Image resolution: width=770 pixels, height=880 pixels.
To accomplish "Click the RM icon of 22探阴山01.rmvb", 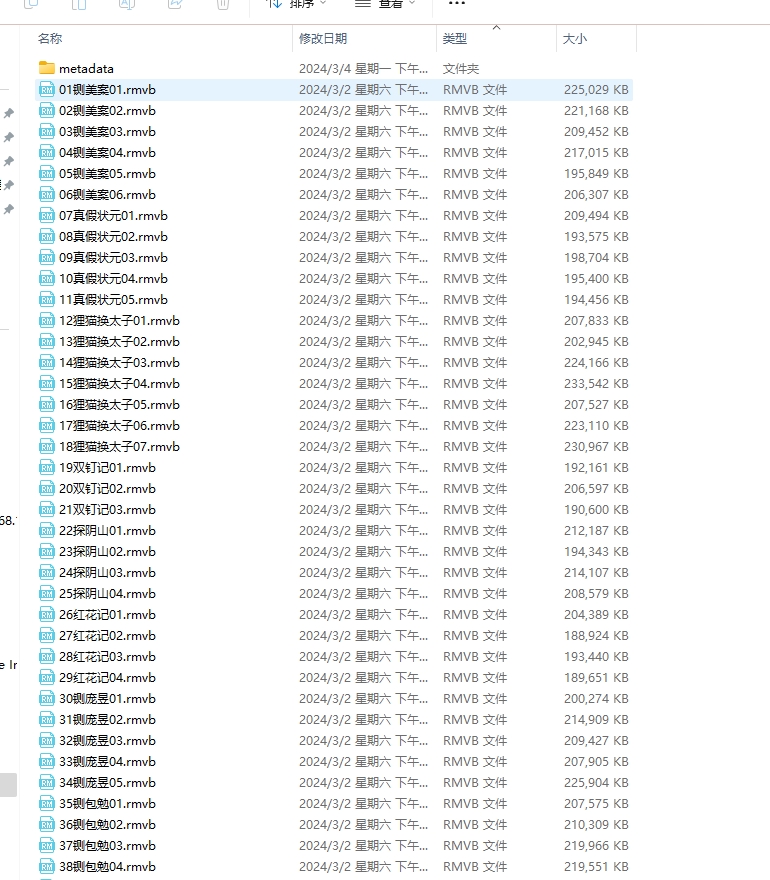I will tap(47, 531).
